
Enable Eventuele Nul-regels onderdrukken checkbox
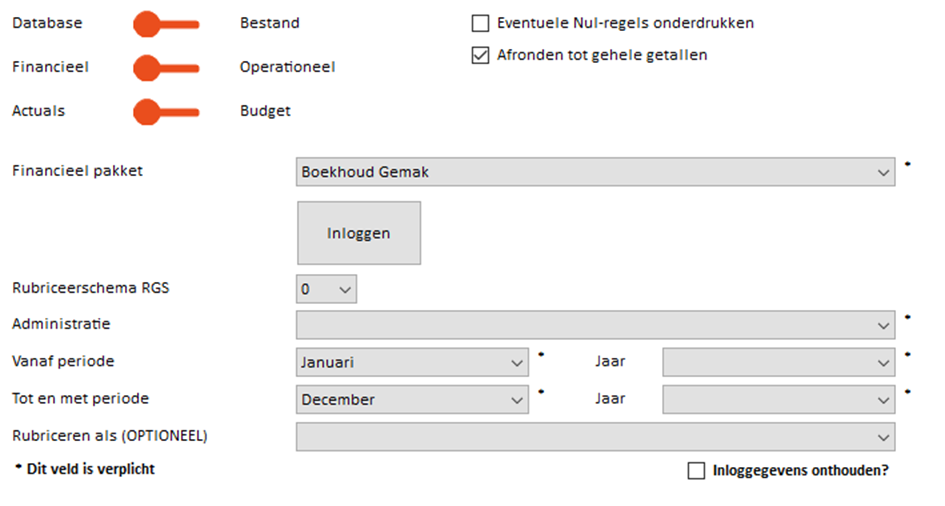[480, 23]
